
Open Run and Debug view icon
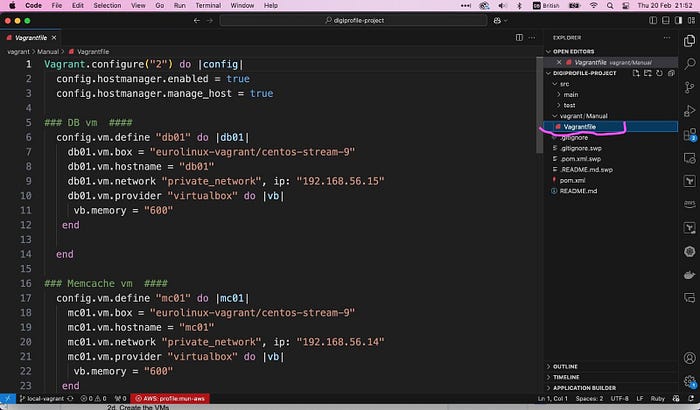pos(689,111)
